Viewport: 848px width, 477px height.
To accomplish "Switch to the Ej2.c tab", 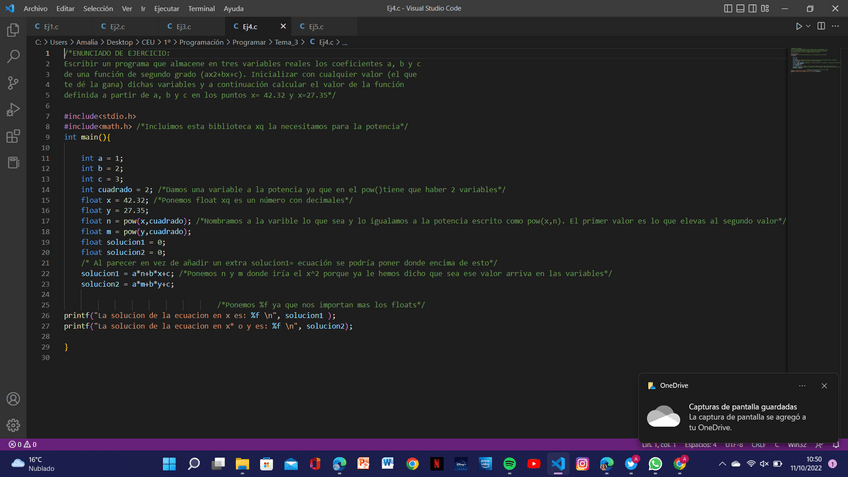I will [117, 26].
